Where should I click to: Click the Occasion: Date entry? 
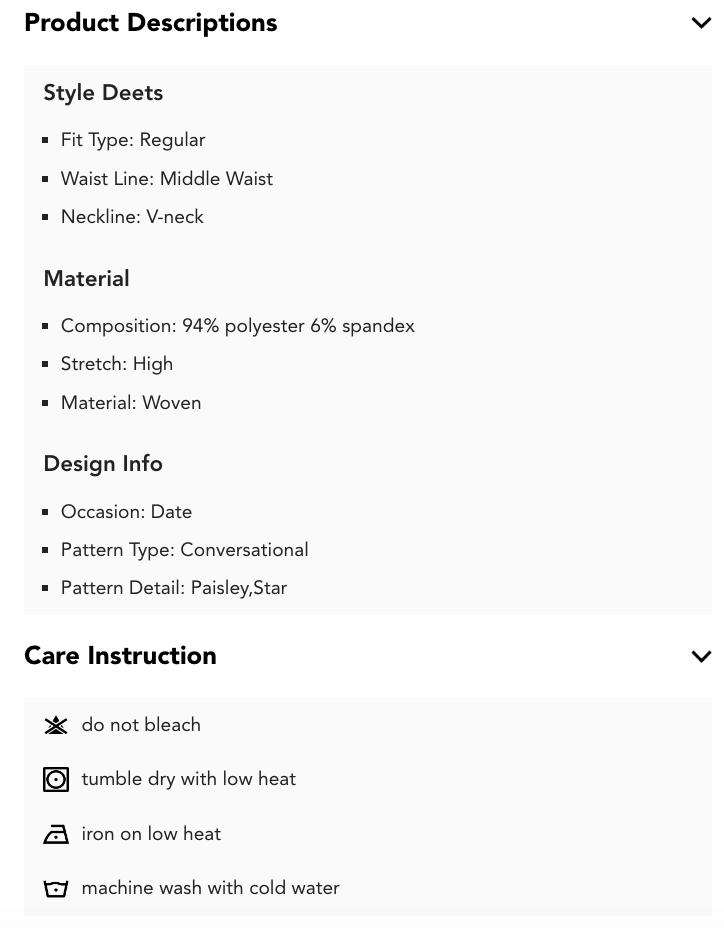[x=126, y=512]
